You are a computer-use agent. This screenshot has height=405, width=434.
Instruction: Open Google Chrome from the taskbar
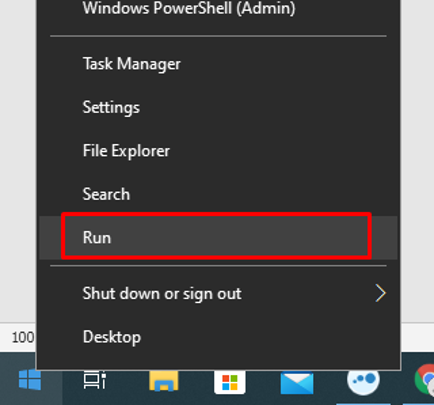tap(424, 380)
